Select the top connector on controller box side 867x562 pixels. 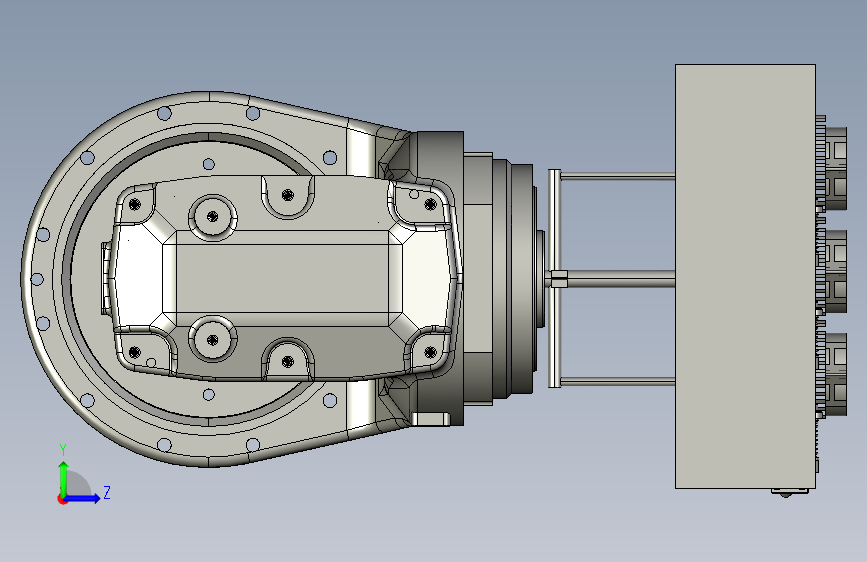[x=834, y=168]
